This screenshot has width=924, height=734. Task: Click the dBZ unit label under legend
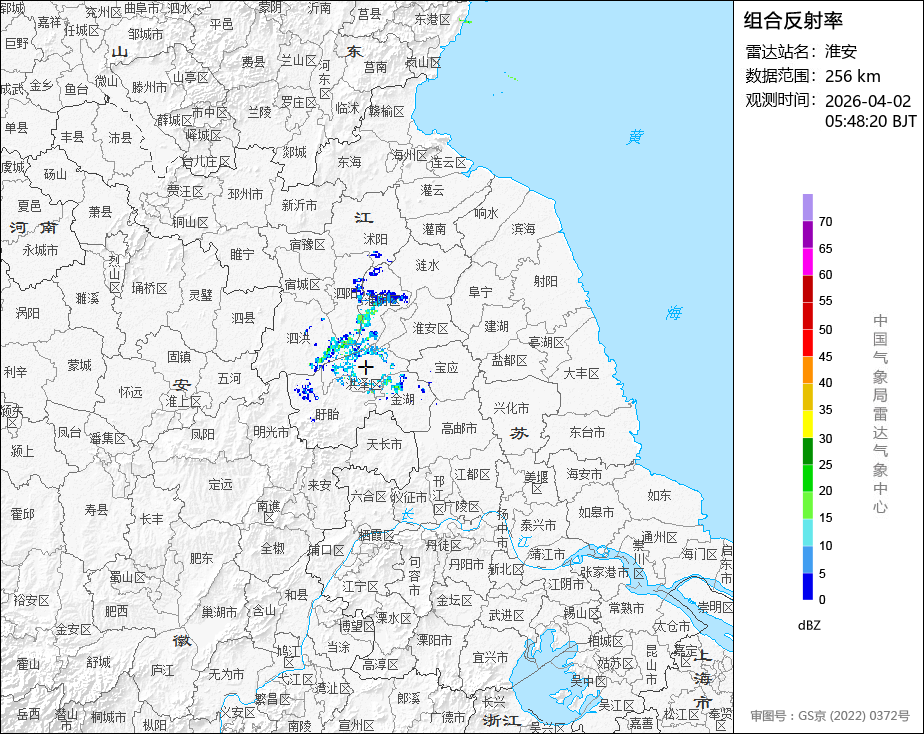click(809, 625)
